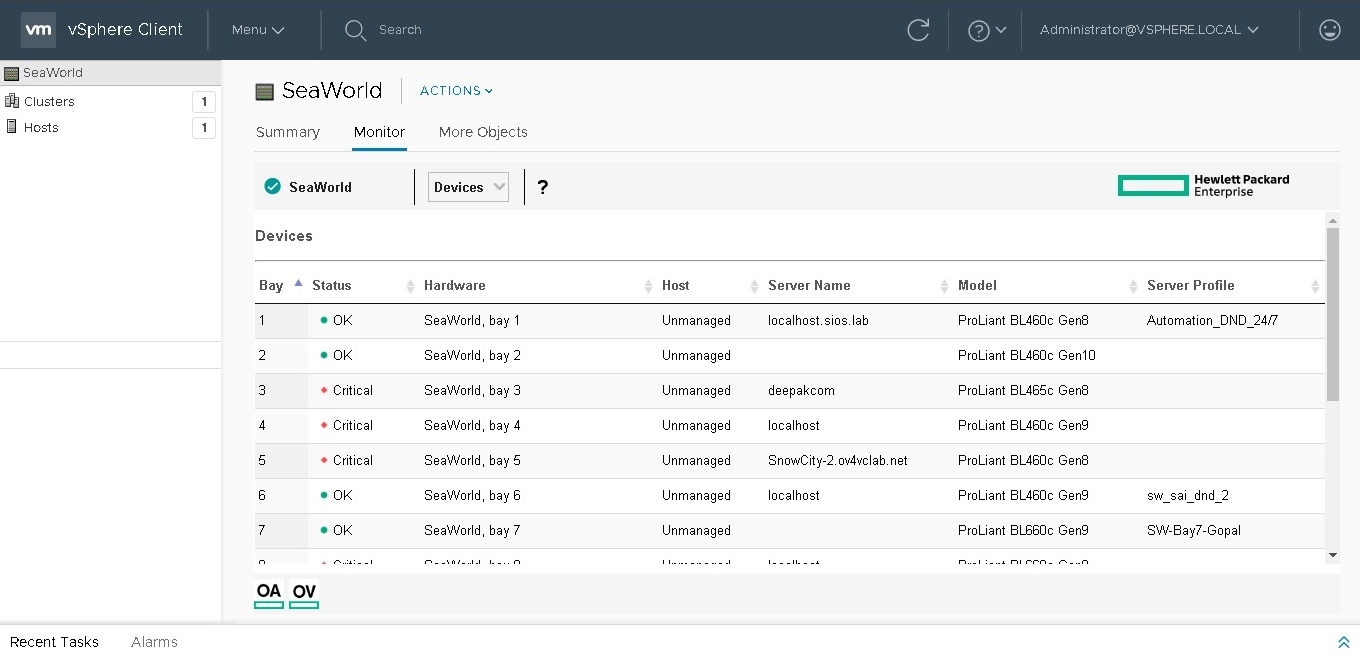
Task: Select Clusters in the left navigator
Action: coord(49,101)
